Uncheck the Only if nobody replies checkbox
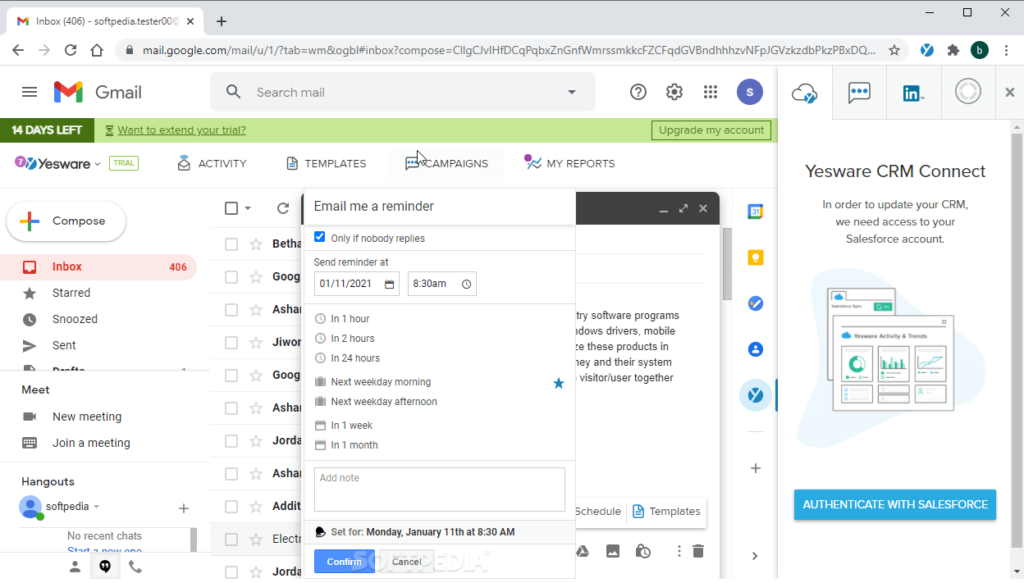This screenshot has width=1024, height=583. pos(320,237)
